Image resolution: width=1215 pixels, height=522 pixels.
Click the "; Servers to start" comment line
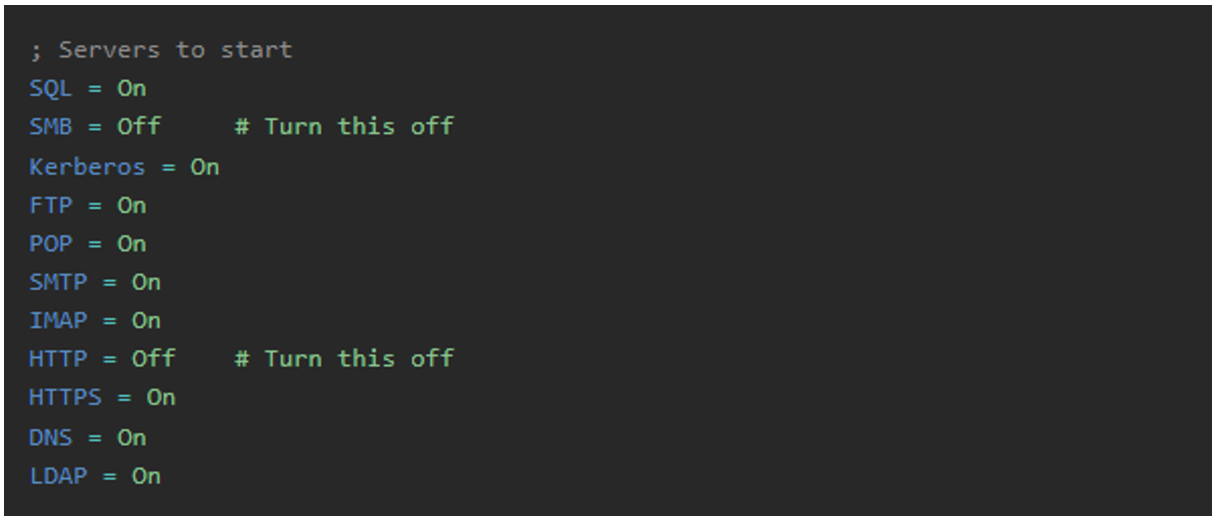point(160,50)
